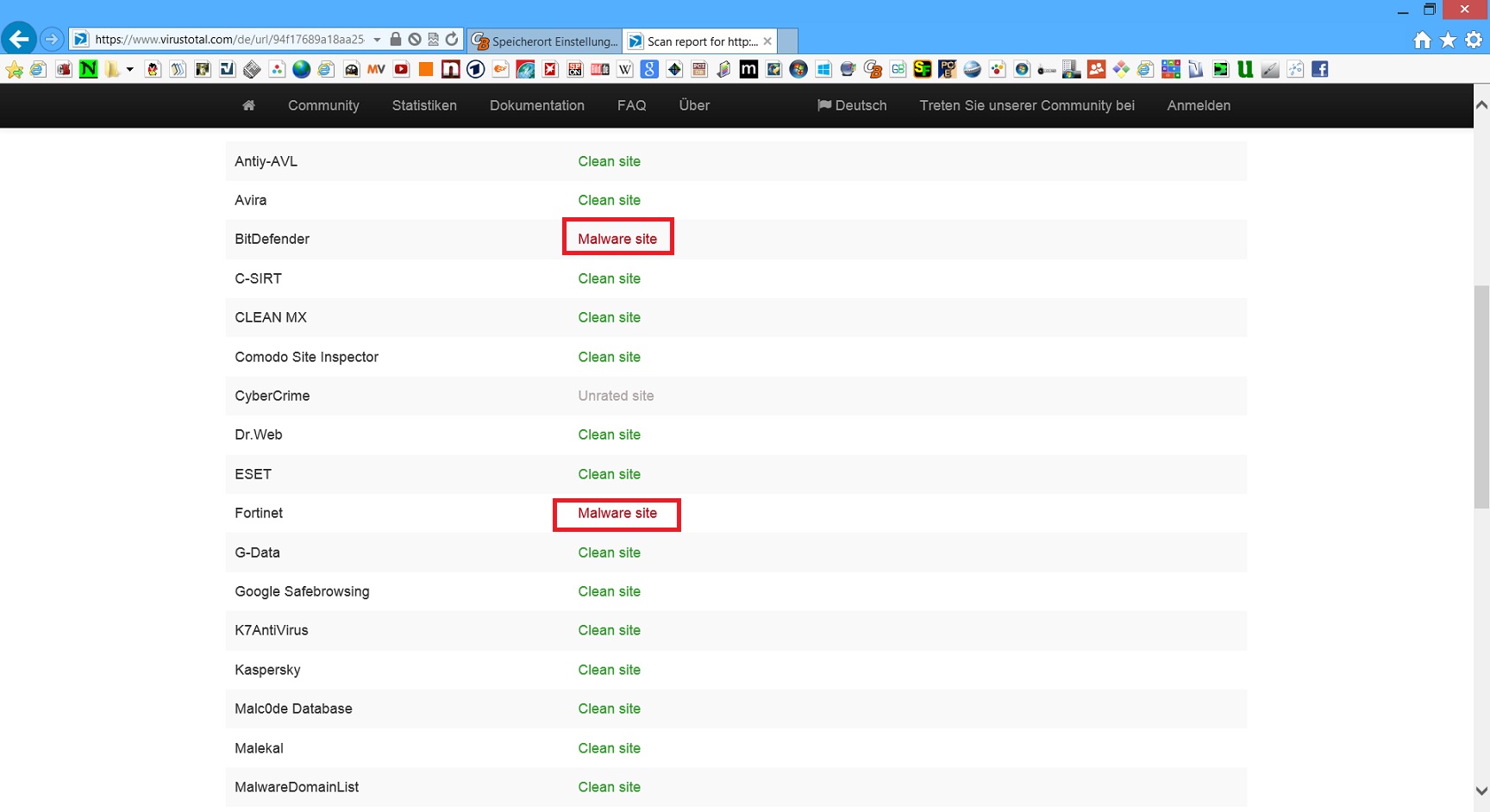
Task: Click the scrollbar up arrow
Action: tap(1481, 104)
